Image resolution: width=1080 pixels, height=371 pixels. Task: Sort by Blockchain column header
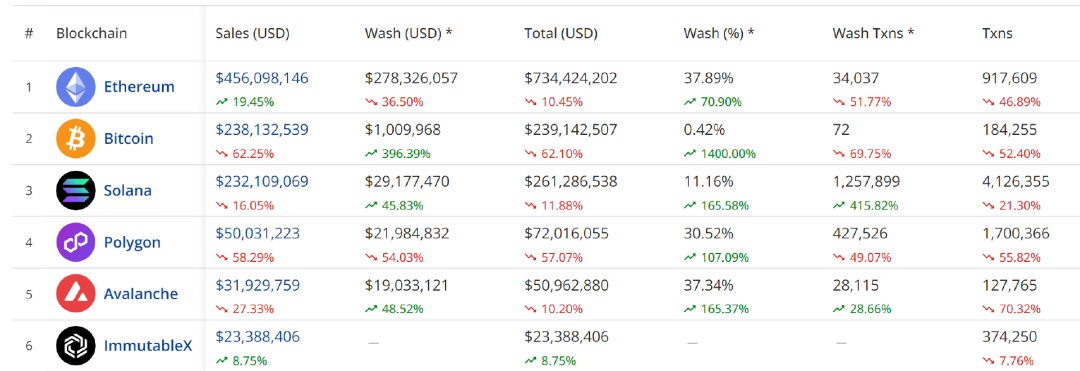[x=92, y=33]
